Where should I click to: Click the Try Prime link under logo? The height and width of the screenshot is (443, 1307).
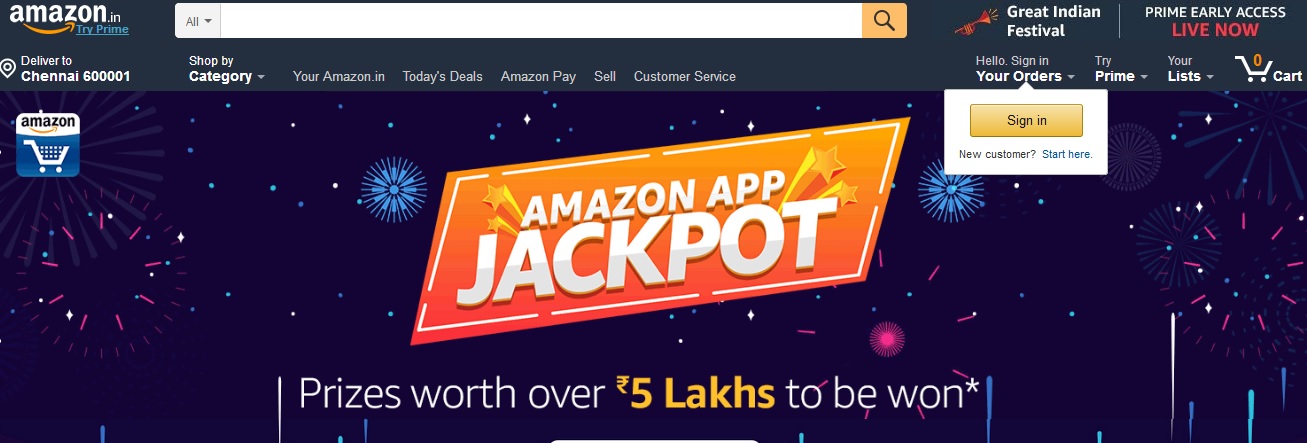click(102, 30)
